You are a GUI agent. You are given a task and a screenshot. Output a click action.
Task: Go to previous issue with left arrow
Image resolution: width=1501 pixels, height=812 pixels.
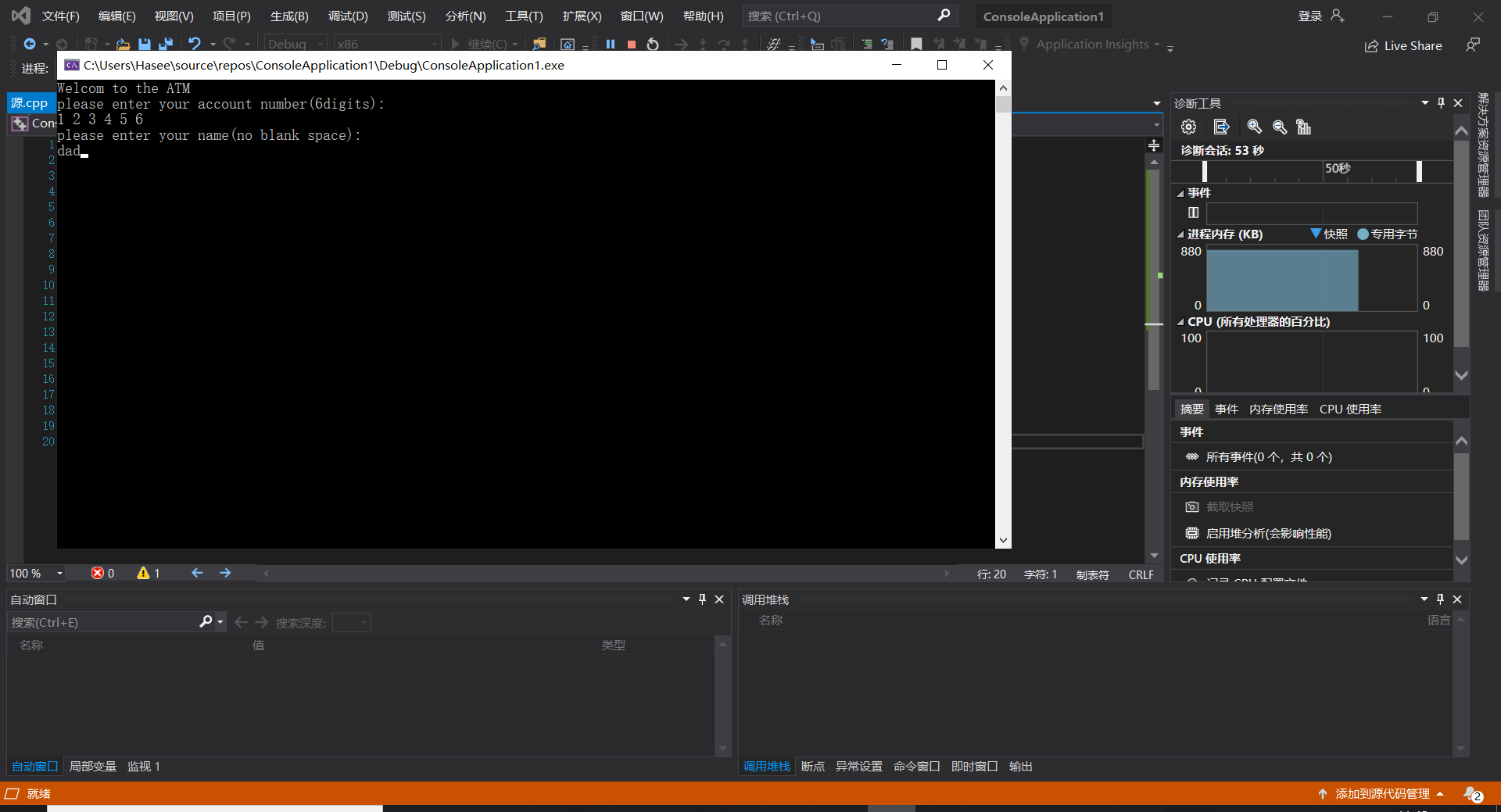pos(197,574)
